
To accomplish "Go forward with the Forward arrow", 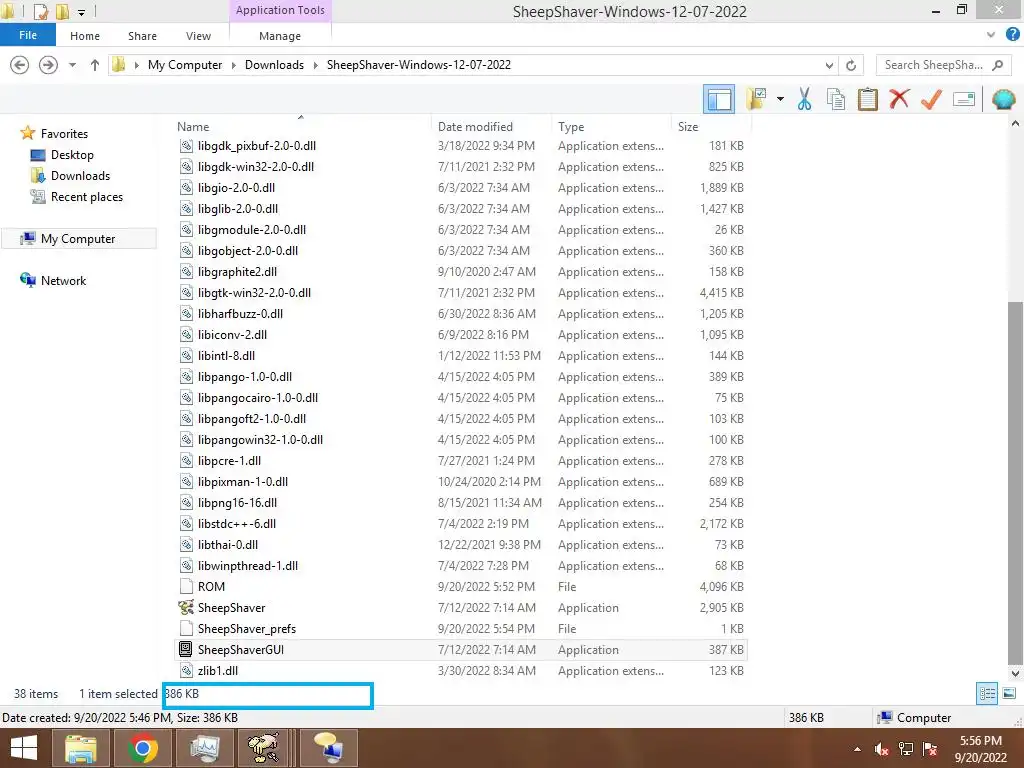I will tap(48, 65).
